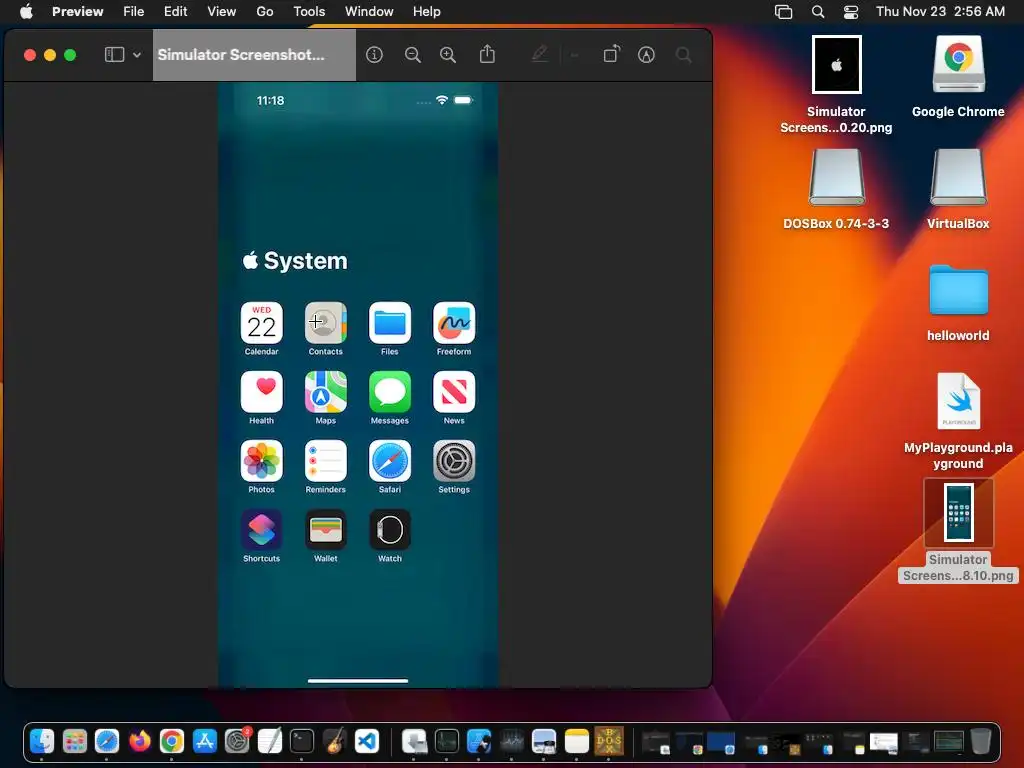The height and width of the screenshot is (768, 1024).
Task: Click the Reminders app icon in the image
Action: (x=325, y=461)
